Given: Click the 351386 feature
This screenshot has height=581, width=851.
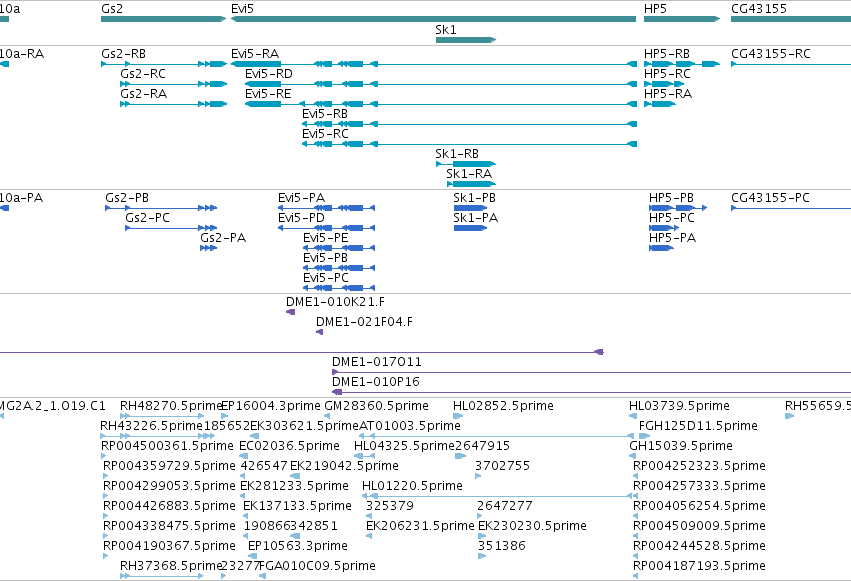Looking at the screenshot, I should [x=482, y=557].
